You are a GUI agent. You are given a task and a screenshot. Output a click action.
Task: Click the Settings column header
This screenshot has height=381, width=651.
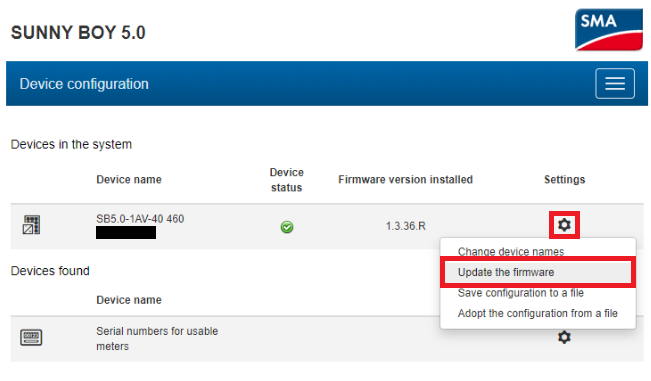coord(564,179)
